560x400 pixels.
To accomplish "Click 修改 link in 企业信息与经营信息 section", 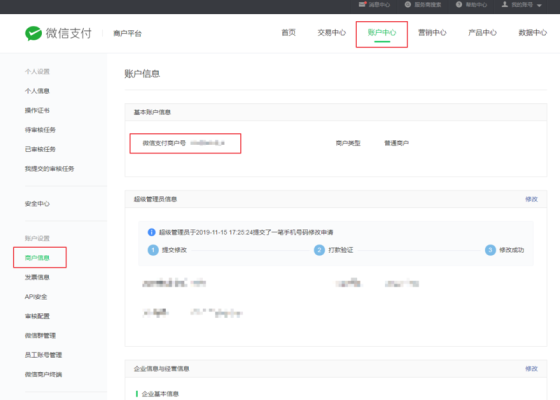I will coord(531,369).
